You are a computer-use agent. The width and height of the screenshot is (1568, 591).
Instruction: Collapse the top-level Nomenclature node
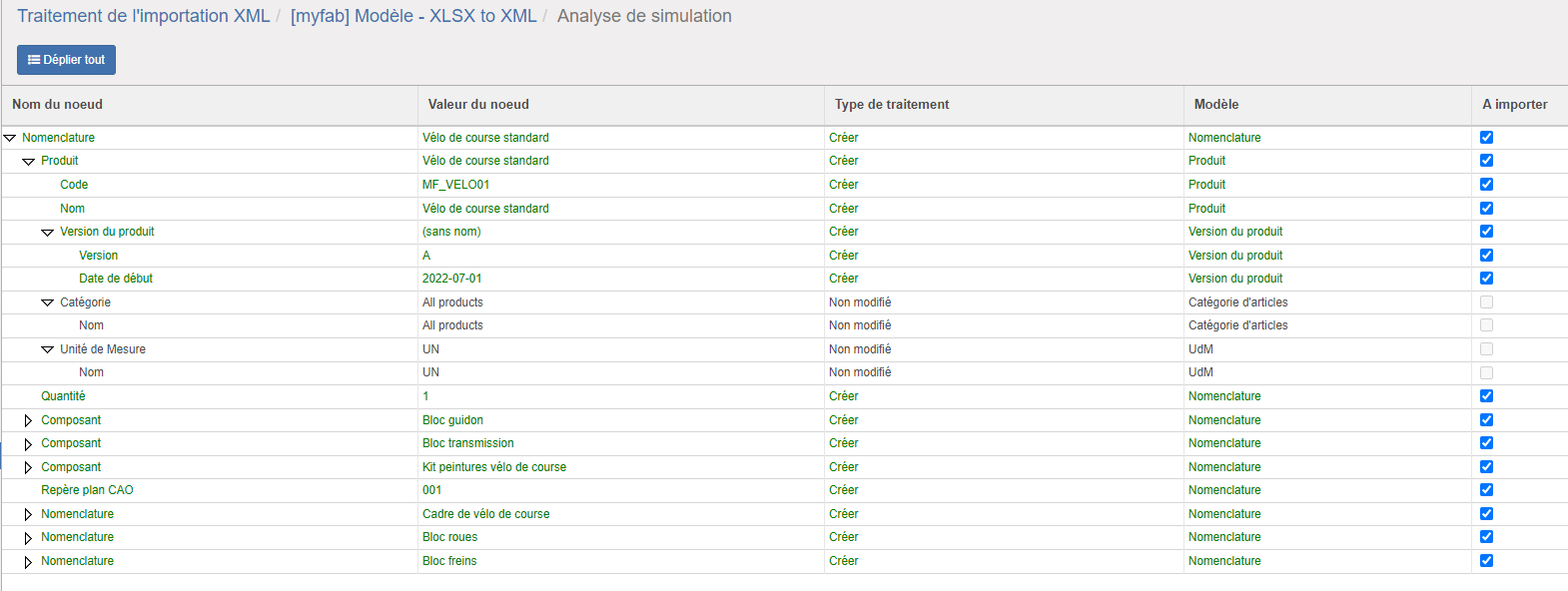pos(10,138)
